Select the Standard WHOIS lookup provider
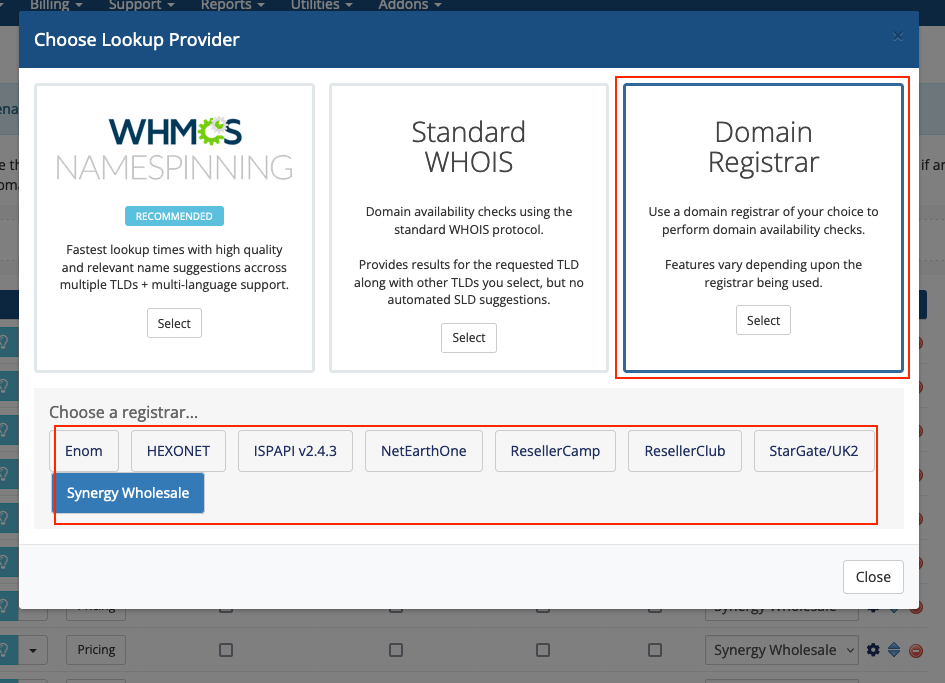 (468, 338)
